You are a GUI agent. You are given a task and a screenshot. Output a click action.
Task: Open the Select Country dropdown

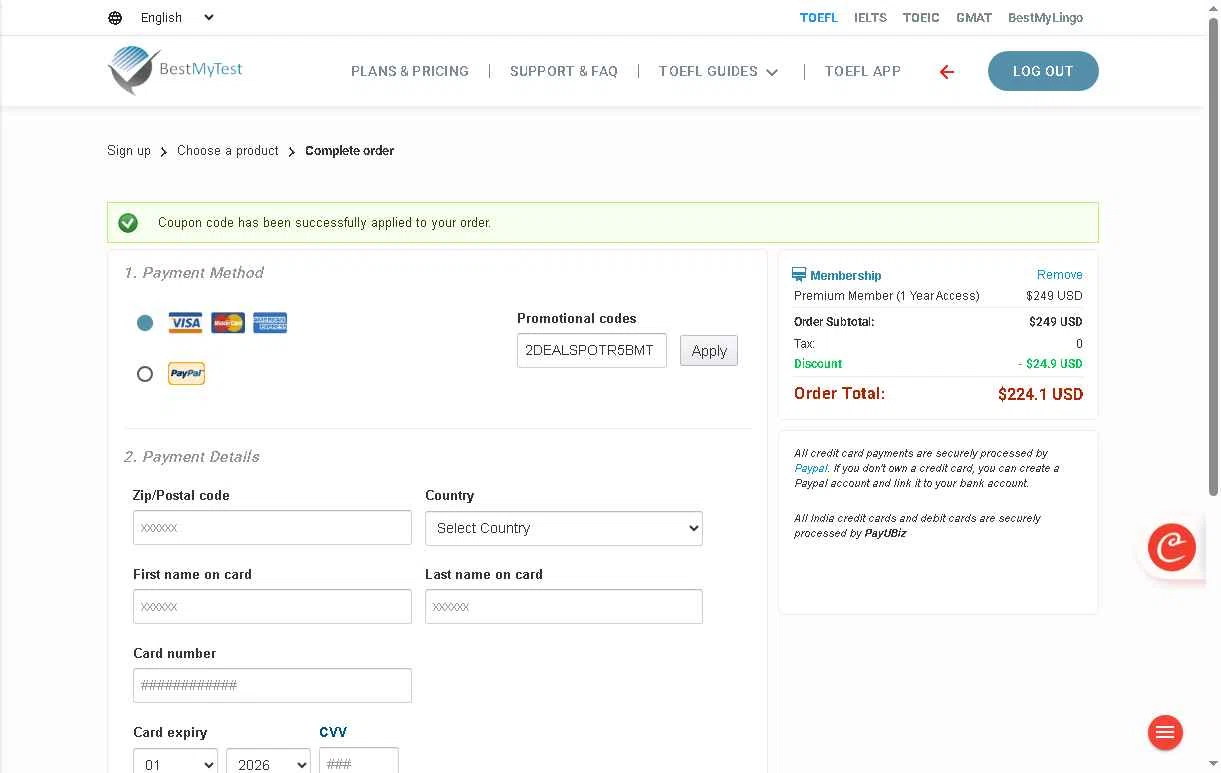(564, 528)
